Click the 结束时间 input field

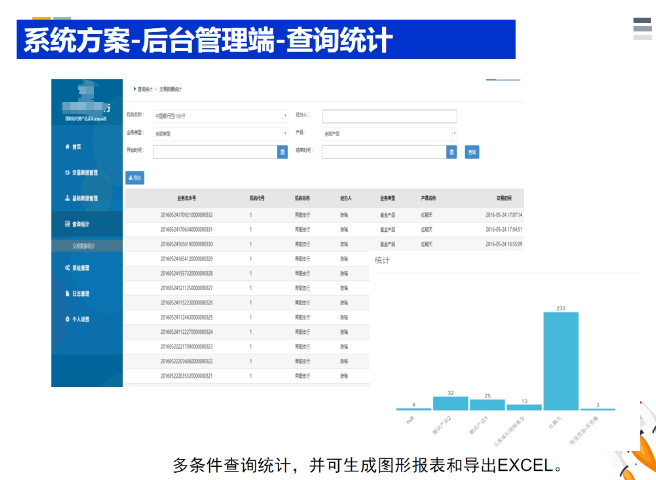click(384, 152)
